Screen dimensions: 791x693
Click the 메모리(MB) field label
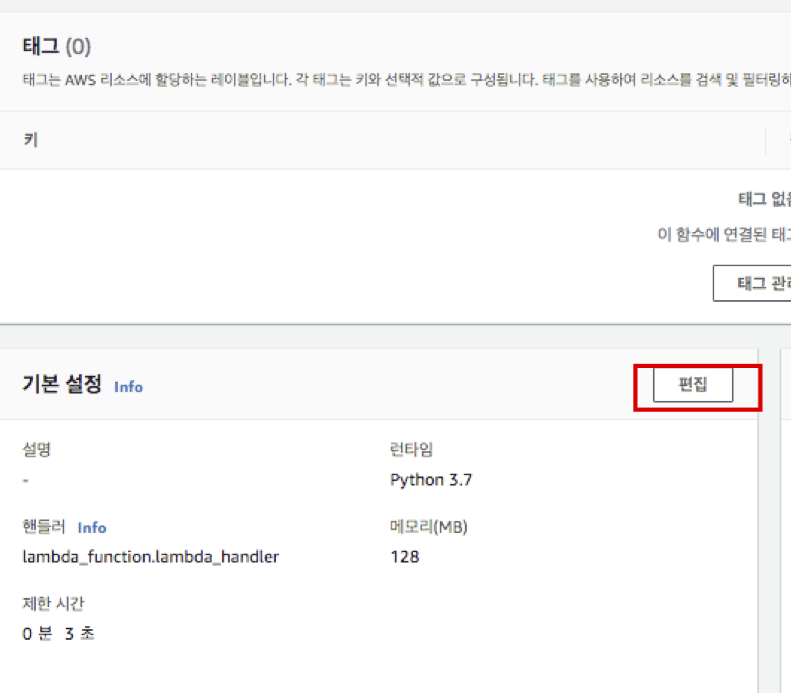click(429, 527)
